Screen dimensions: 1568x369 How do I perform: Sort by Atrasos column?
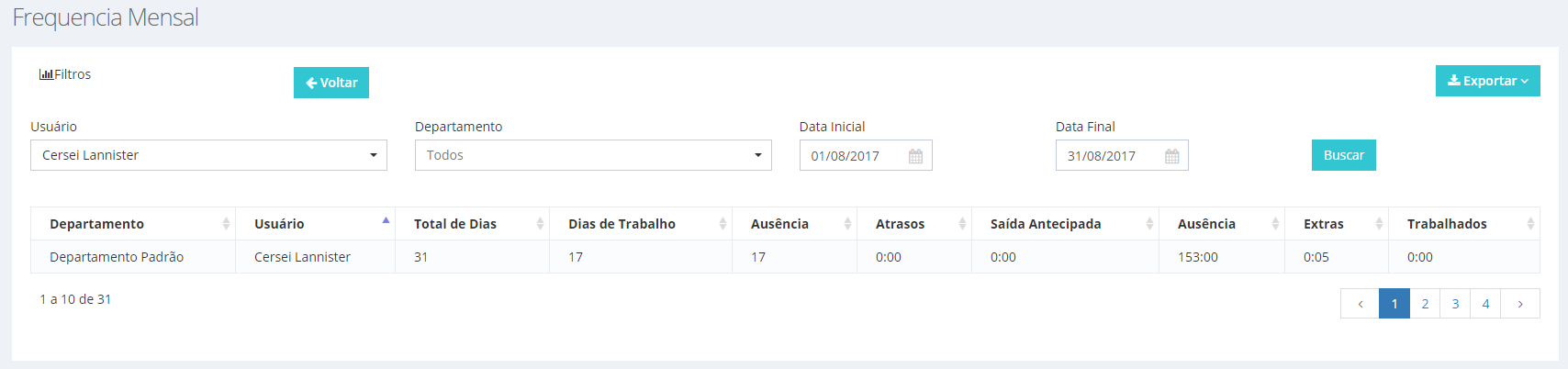(914, 224)
